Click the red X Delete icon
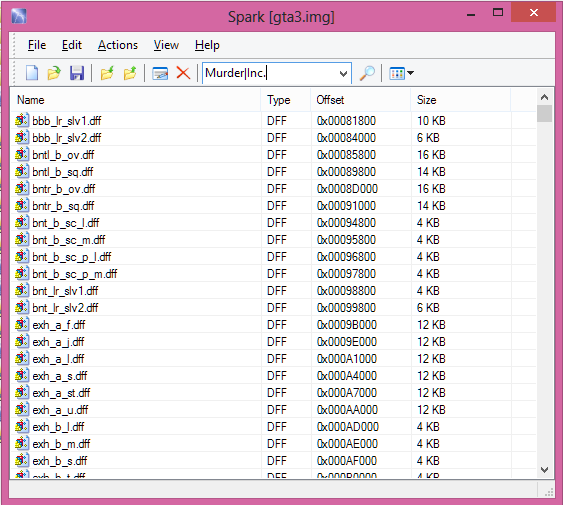 pos(183,73)
